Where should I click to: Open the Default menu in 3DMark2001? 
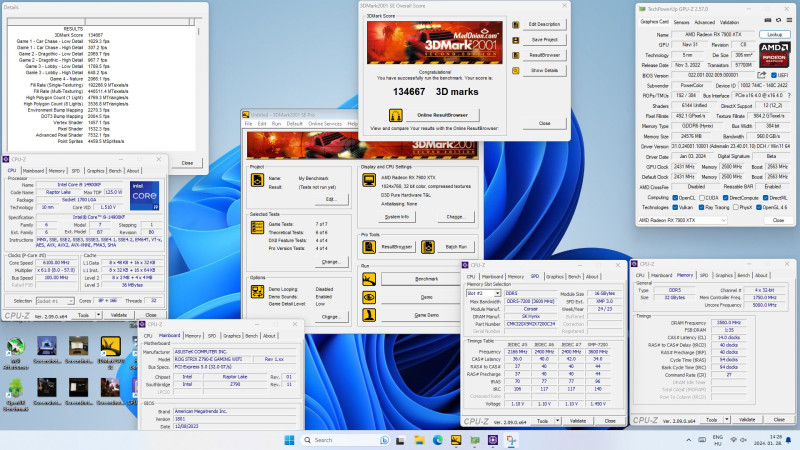point(294,124)
